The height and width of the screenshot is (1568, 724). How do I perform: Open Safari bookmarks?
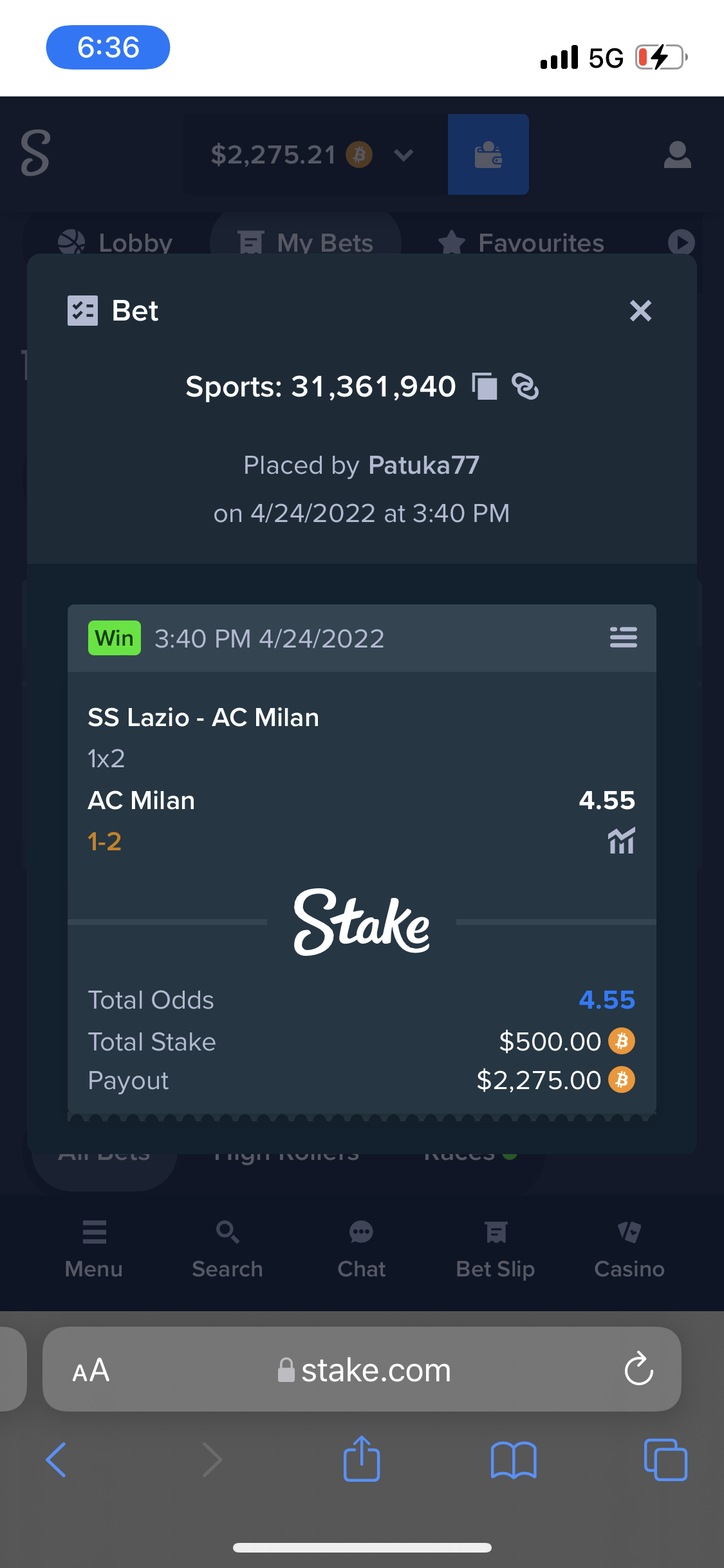513,1459
